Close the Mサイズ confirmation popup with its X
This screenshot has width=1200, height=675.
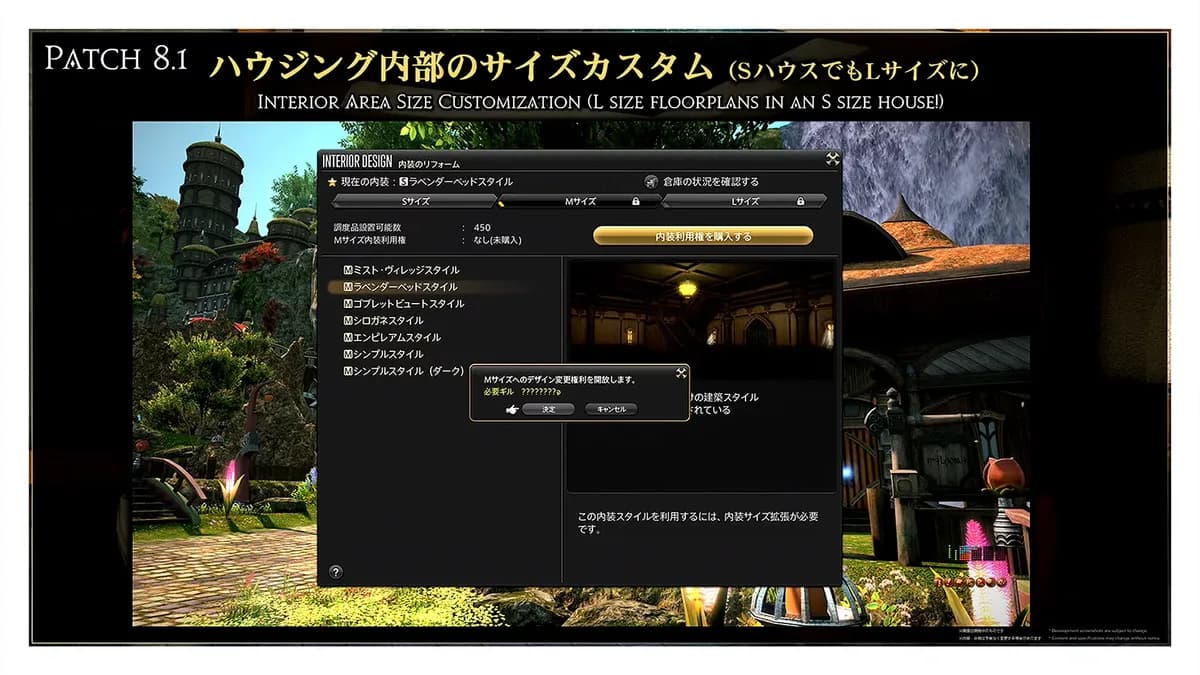point(681,374)
